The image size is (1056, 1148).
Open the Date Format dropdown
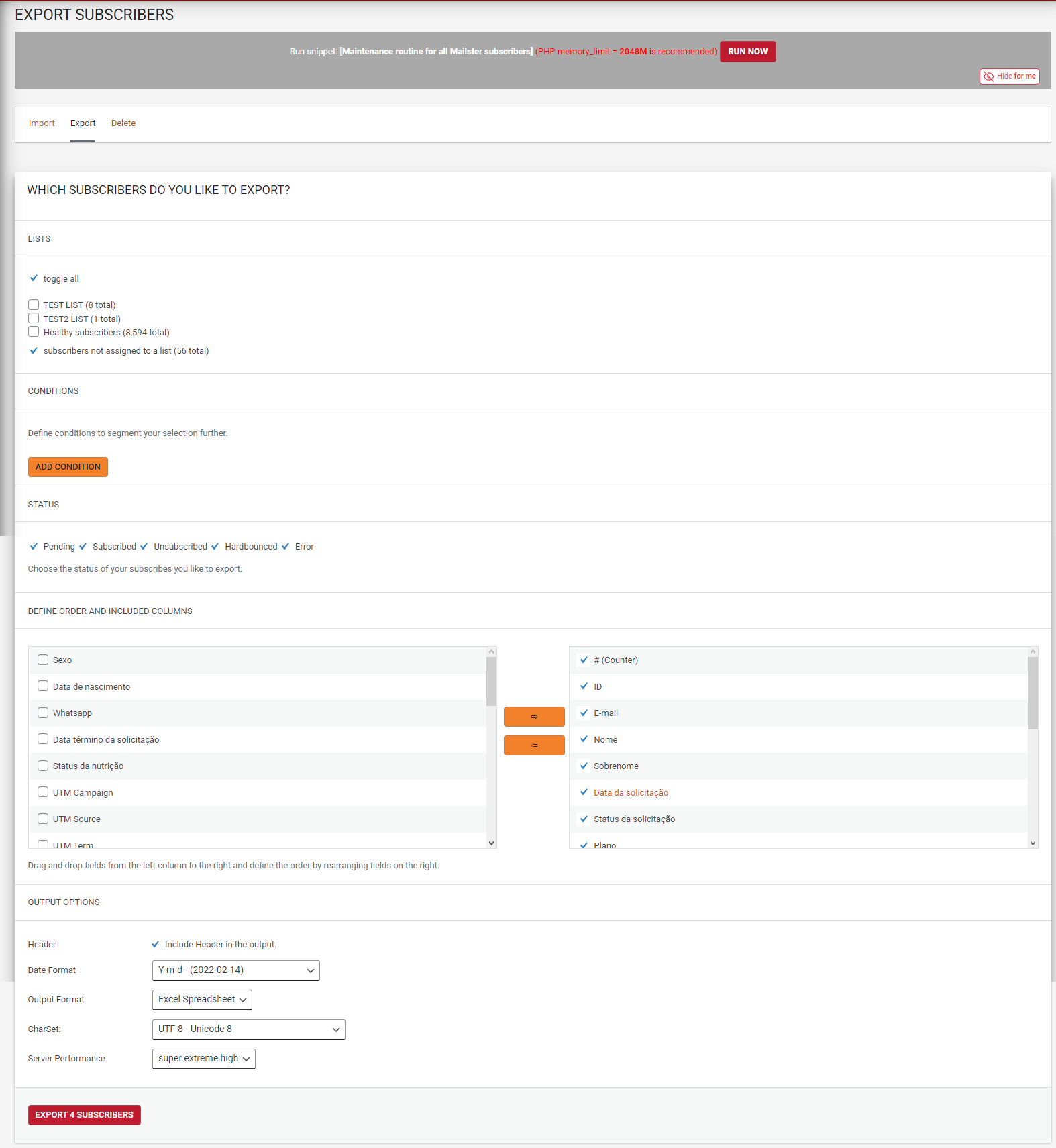236,970
